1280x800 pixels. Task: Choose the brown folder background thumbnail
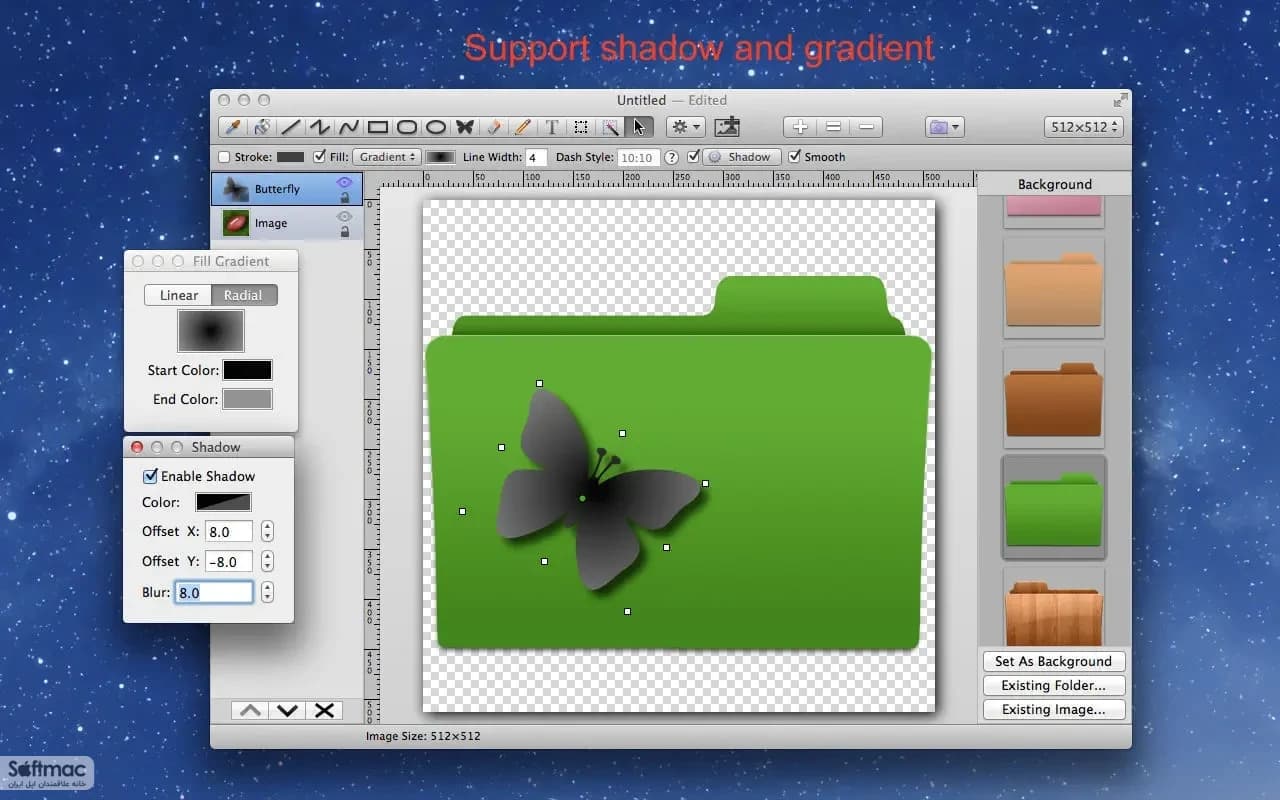pyautogui.click(x=1054, y=398)
